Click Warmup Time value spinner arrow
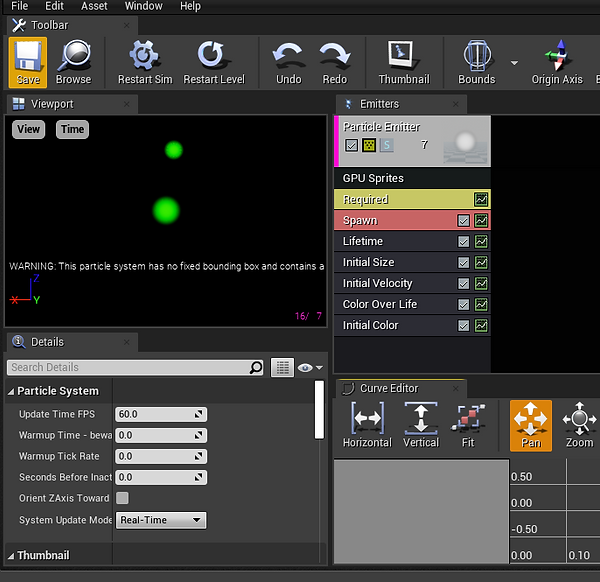The width and height of the screenshot is (600, 582). (198, 435)
